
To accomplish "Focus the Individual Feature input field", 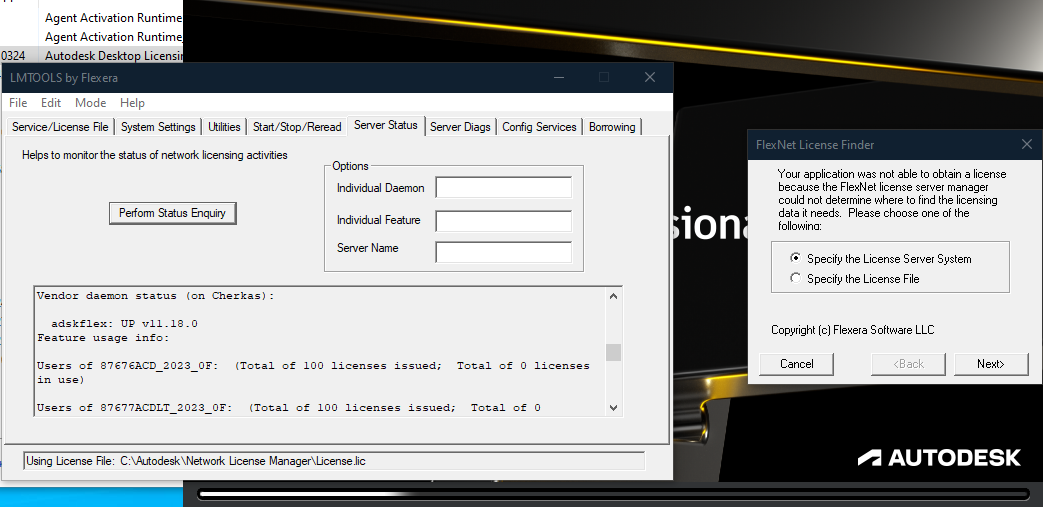I will [504, 220].
